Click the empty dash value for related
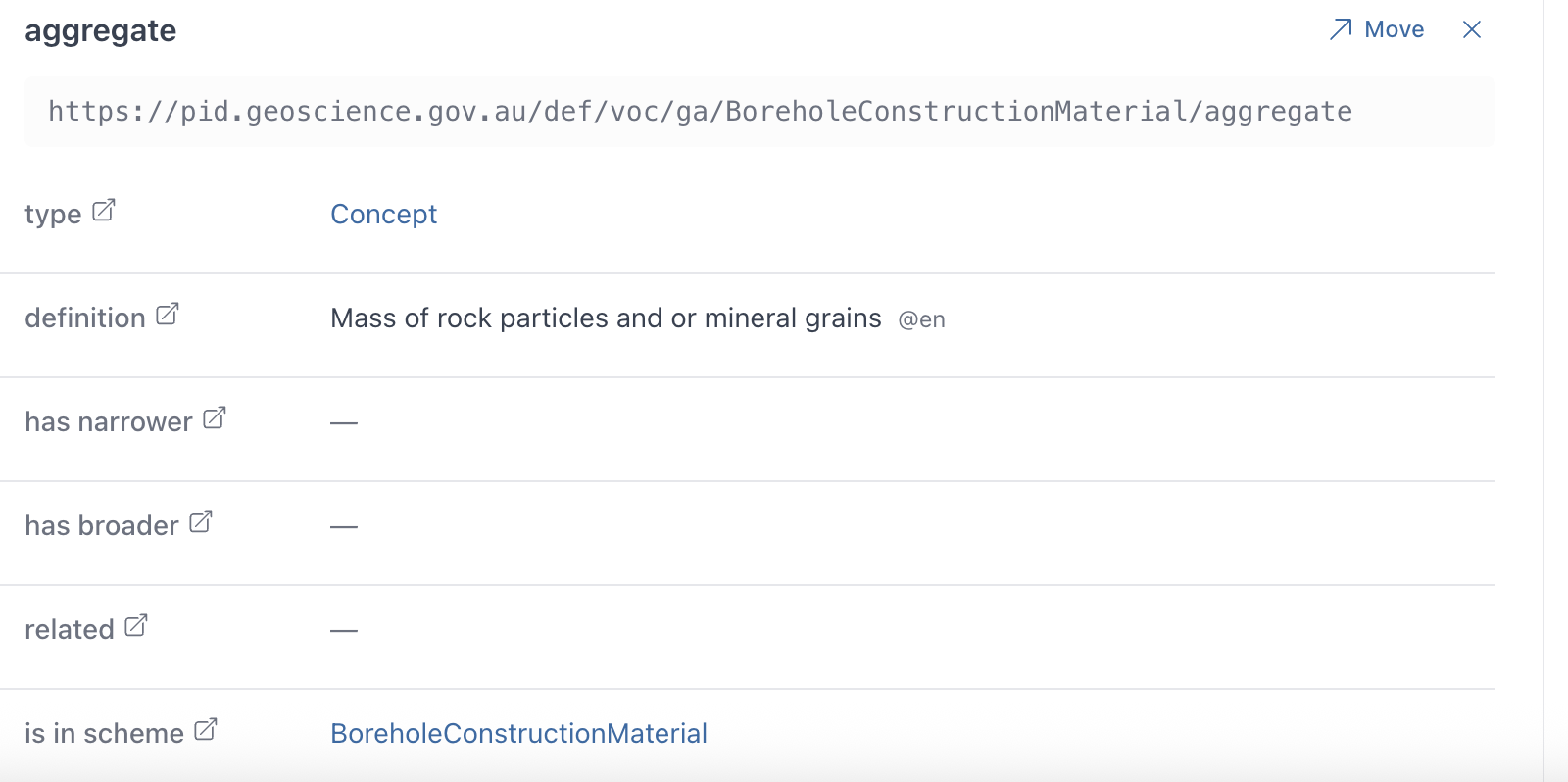The width and height of the screenshot is (1568, 782). (x=344, y=630)
